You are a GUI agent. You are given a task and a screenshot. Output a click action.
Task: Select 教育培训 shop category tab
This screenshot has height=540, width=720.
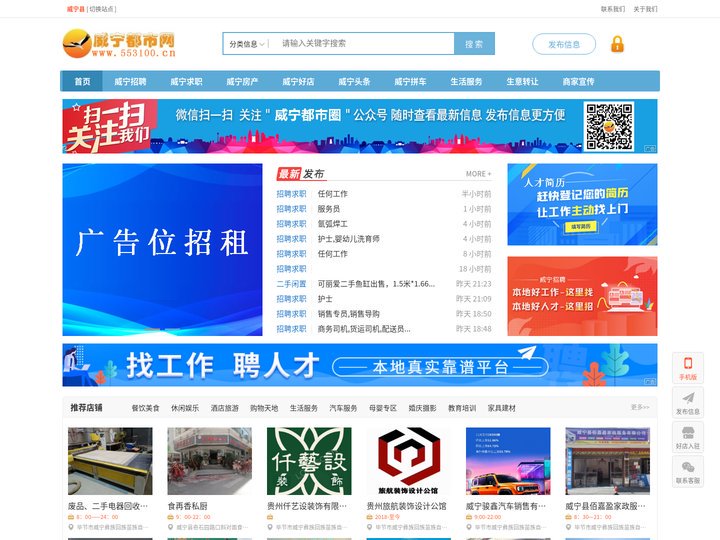coord(462,408)
